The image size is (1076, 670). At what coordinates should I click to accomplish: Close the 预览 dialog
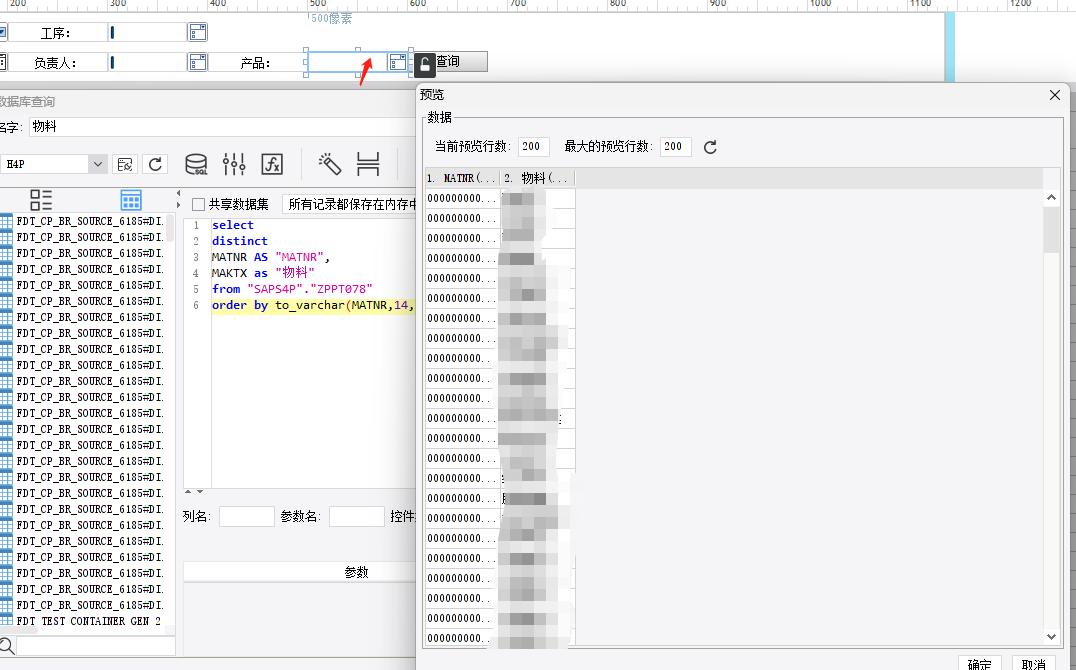pyautogui.click(x=1054, y=95)
